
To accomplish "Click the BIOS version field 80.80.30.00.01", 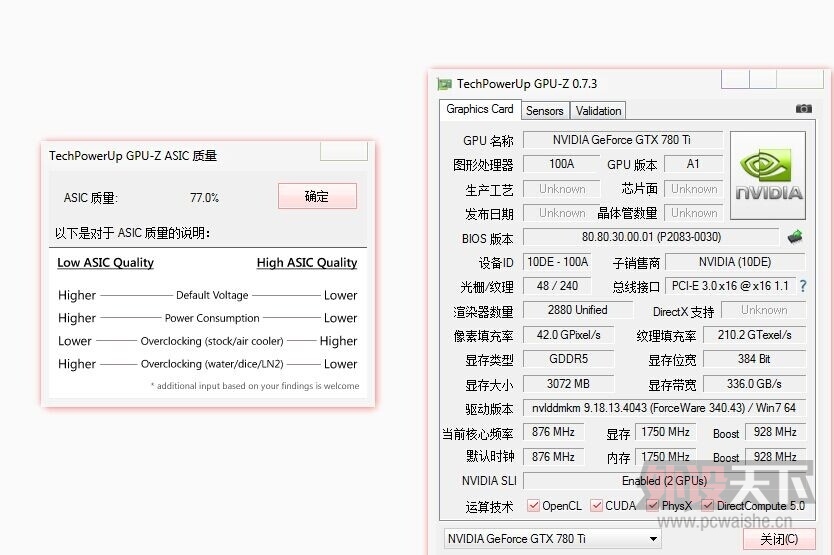I will click(651, 237).
